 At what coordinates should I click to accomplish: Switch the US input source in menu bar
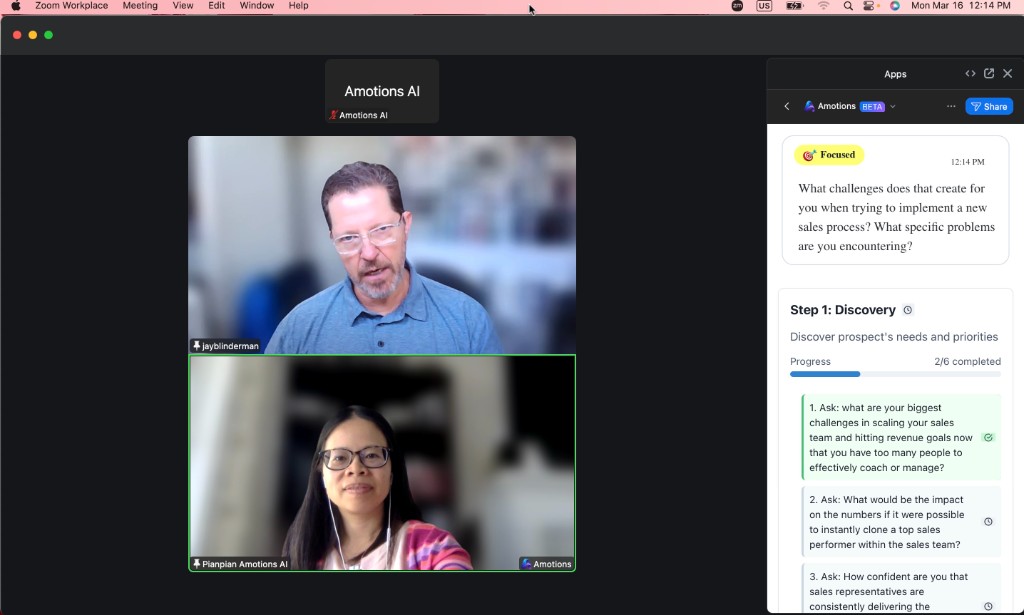point(764,6)
